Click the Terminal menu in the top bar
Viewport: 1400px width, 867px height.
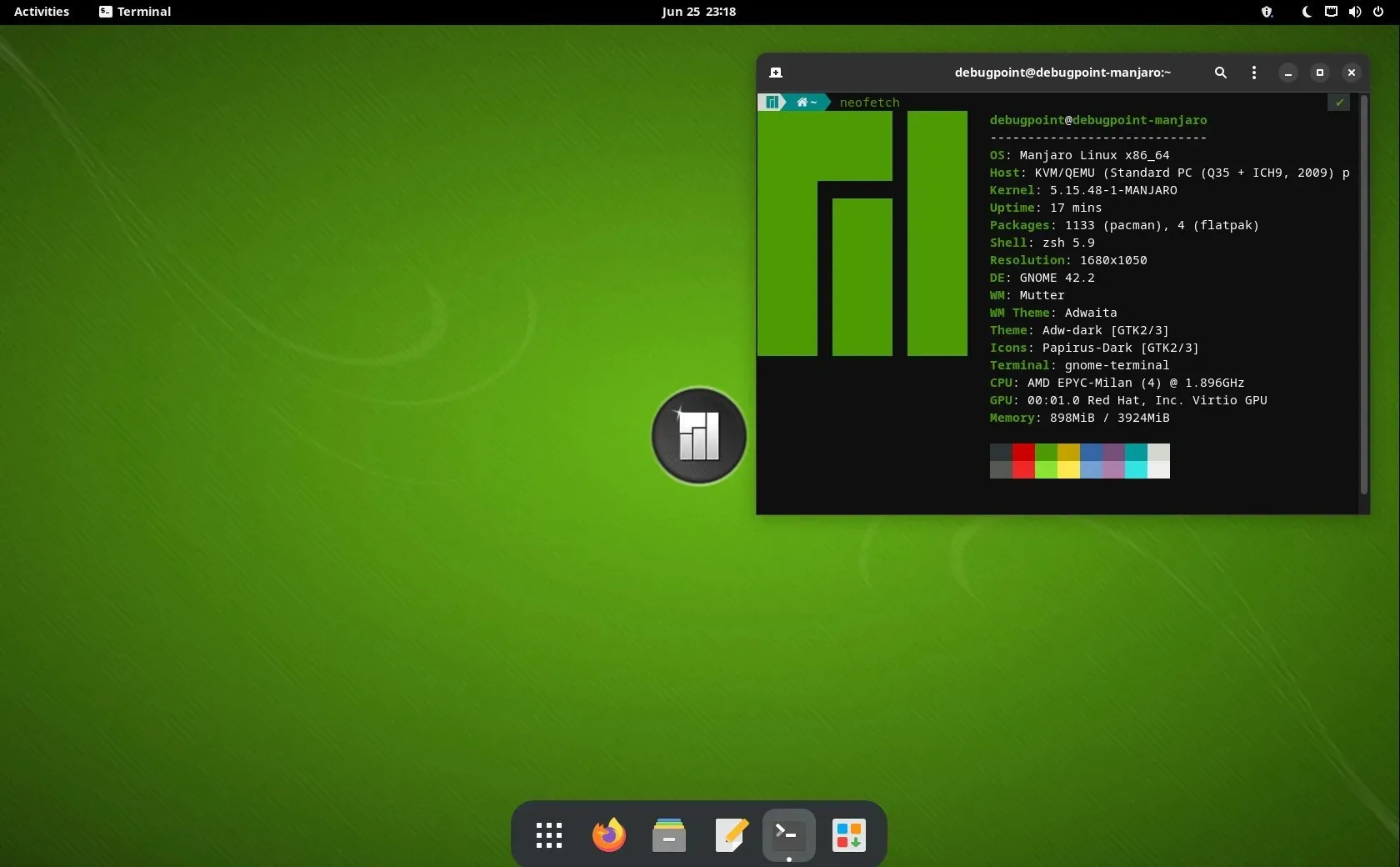click(134, 12)
